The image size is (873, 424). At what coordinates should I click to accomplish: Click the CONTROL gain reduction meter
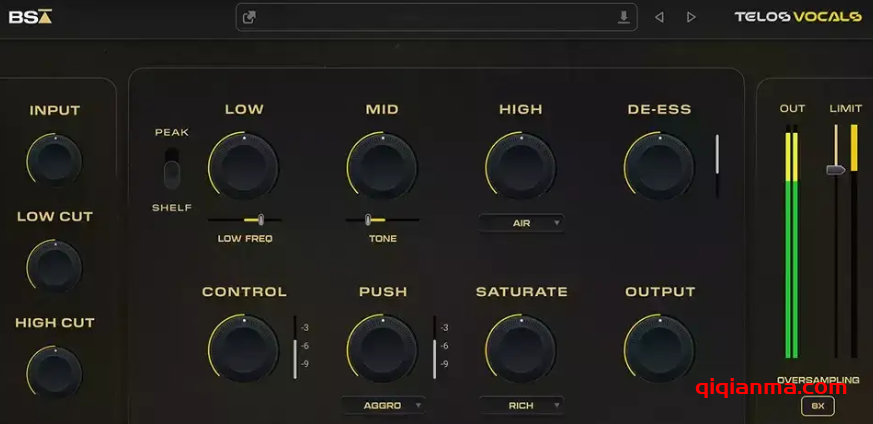click(295, 348)
